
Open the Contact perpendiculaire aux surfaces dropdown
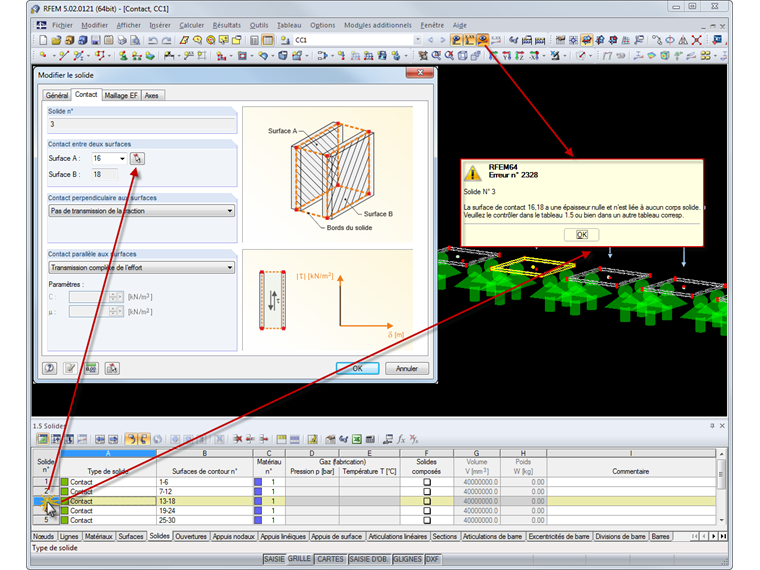pos(142,211)
